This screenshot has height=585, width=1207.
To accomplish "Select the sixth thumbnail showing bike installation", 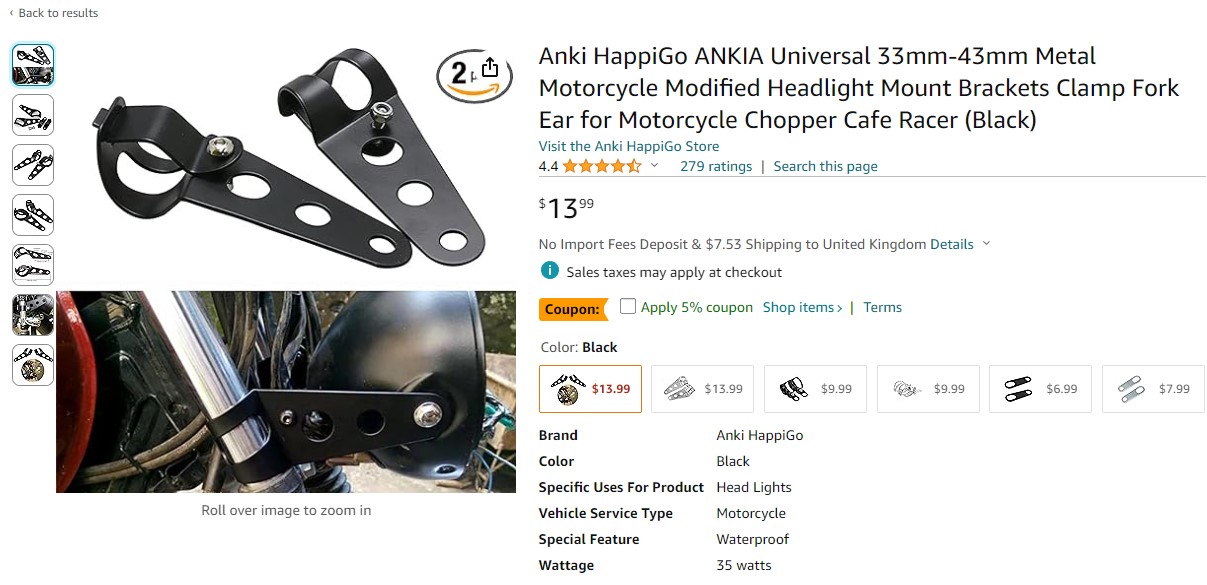I will 33,315.
